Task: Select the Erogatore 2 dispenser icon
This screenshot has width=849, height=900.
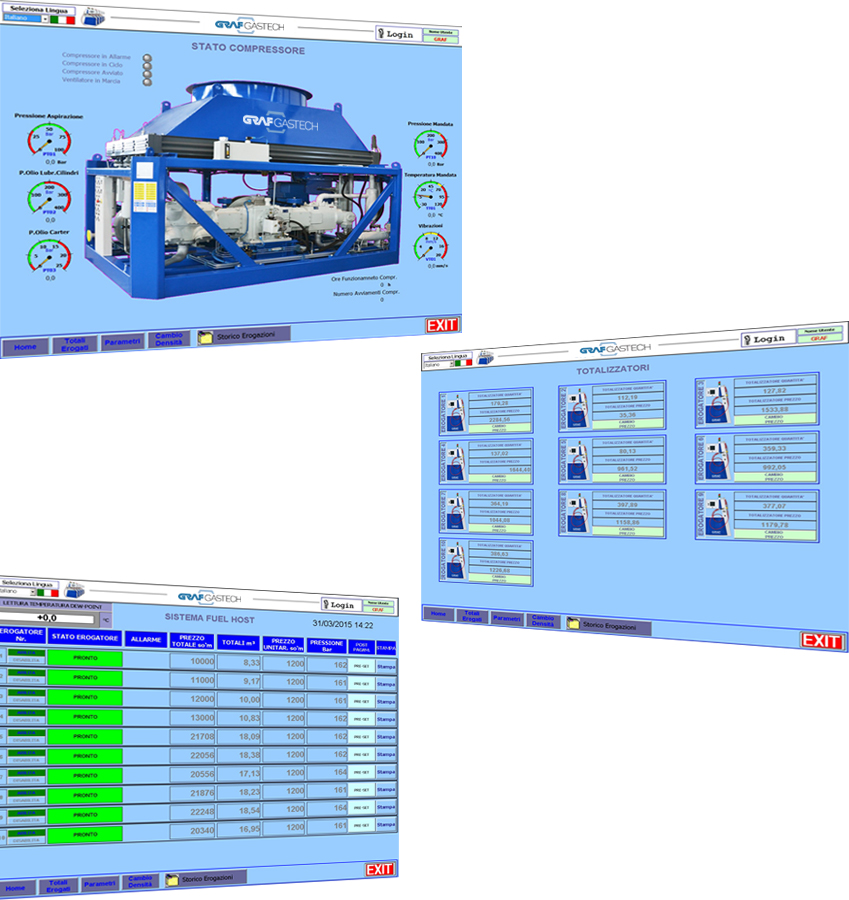Action: point(577,408)
